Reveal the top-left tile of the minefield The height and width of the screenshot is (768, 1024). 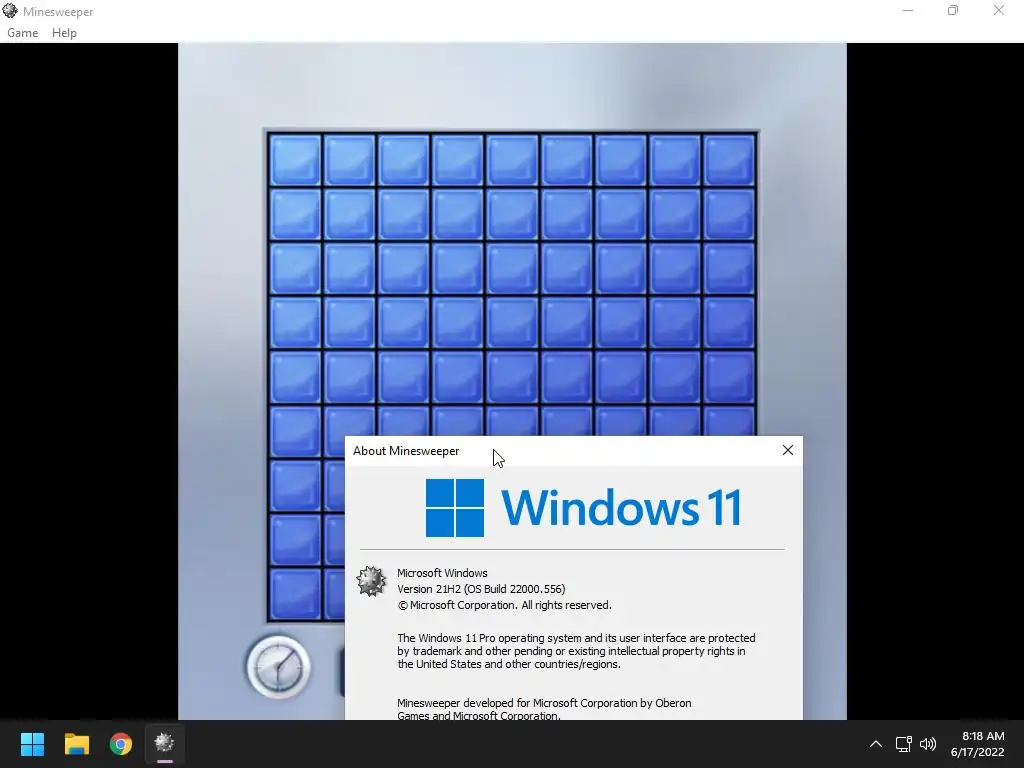(x=295, y=160)
